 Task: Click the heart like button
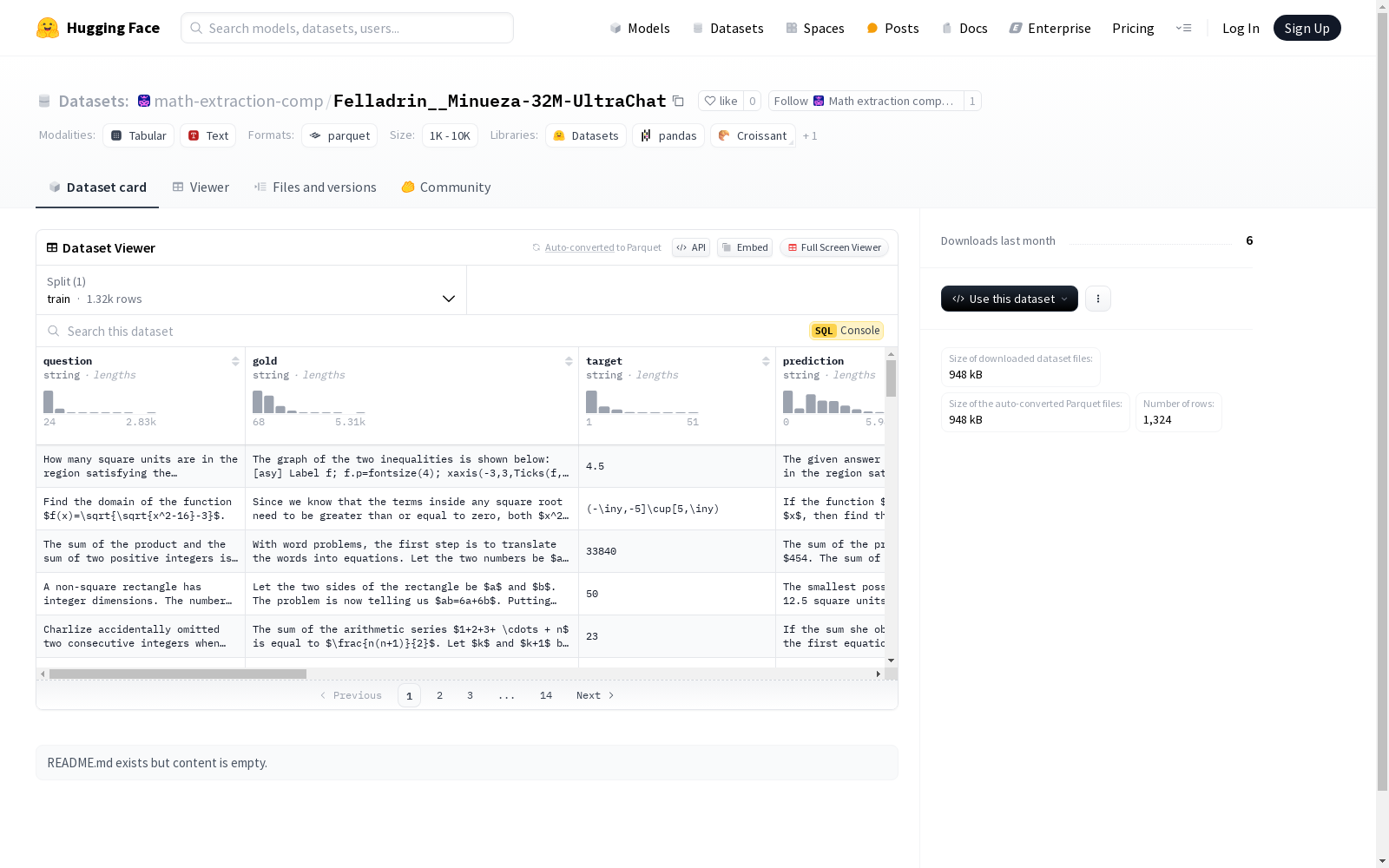pyautogui.click(x=721, y=101)
